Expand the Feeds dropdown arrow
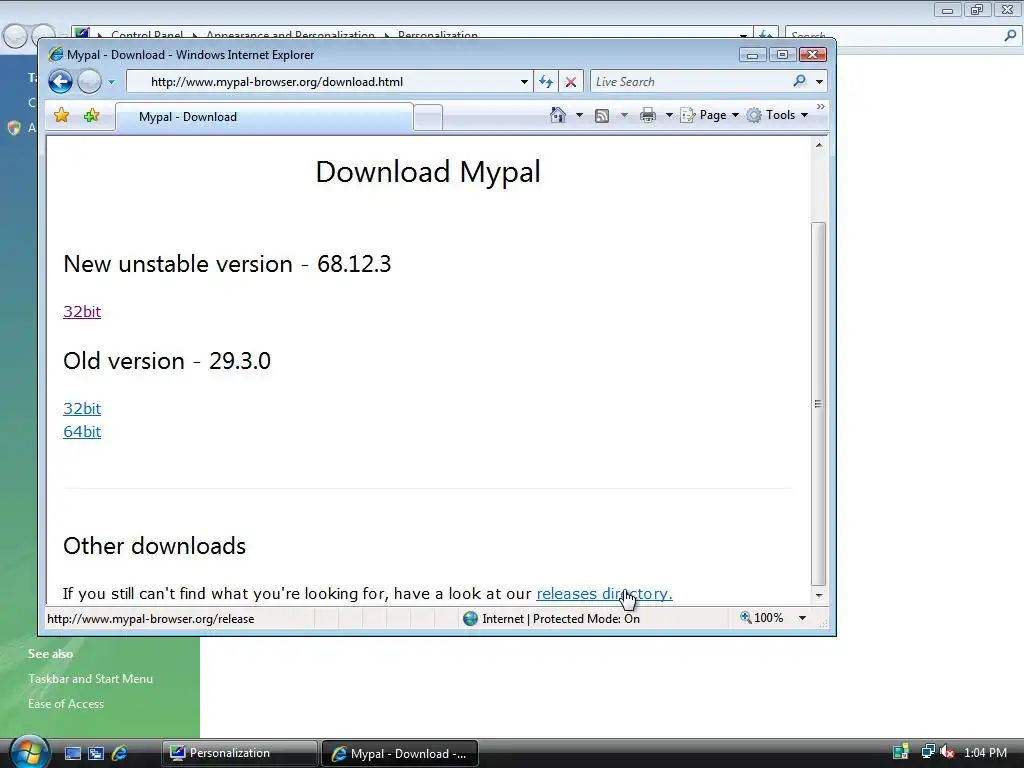This screenshot has height=768, width=1024. tap(624, 115)
